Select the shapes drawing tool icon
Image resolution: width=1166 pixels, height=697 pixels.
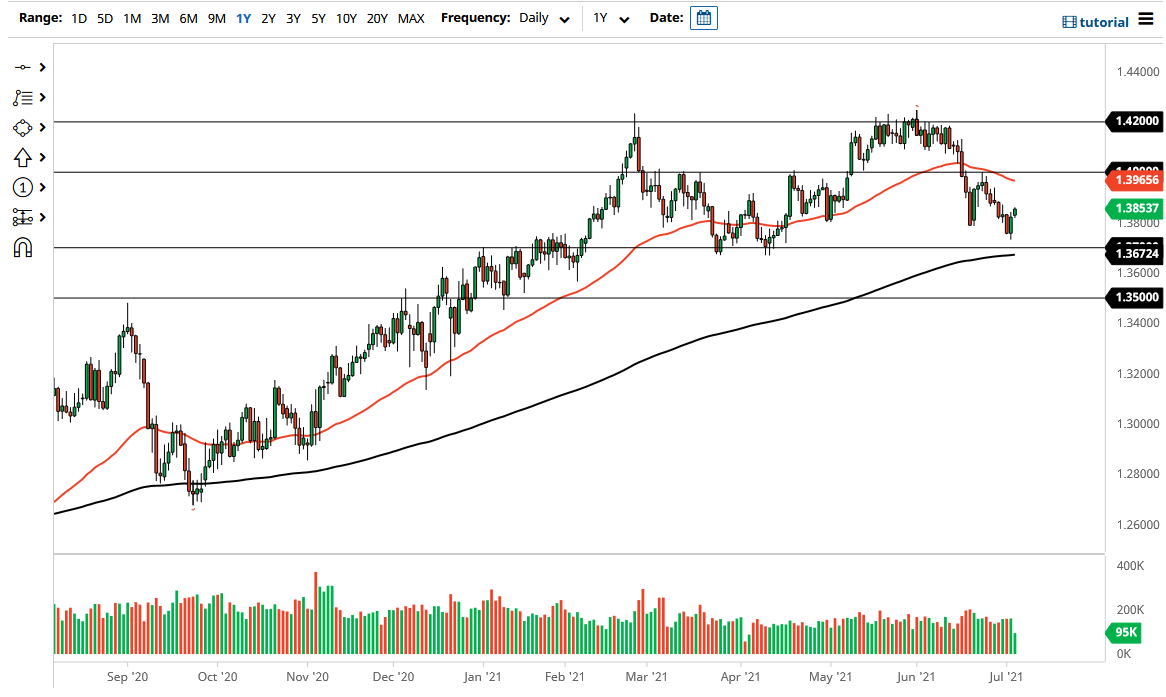[x=22, y=128]
